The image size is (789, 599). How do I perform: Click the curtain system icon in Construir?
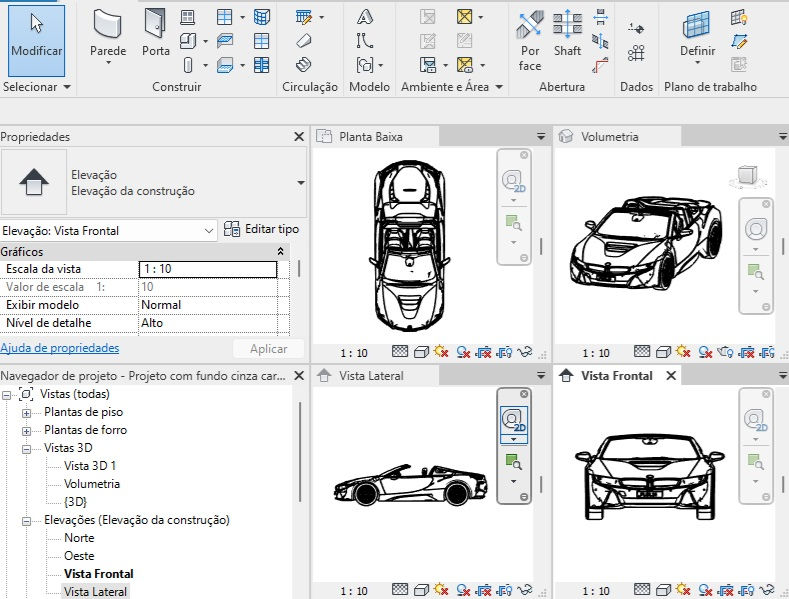coord(262,17)
